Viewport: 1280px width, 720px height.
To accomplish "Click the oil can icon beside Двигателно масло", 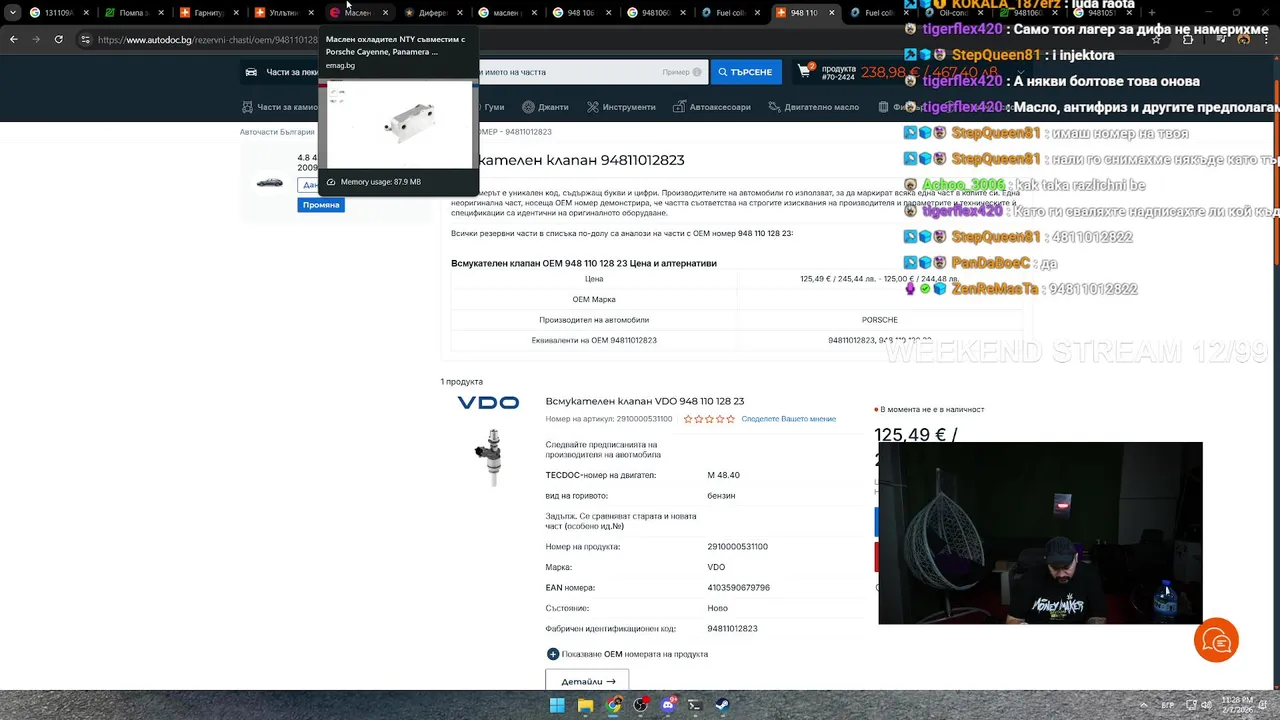I will point(775,107).
